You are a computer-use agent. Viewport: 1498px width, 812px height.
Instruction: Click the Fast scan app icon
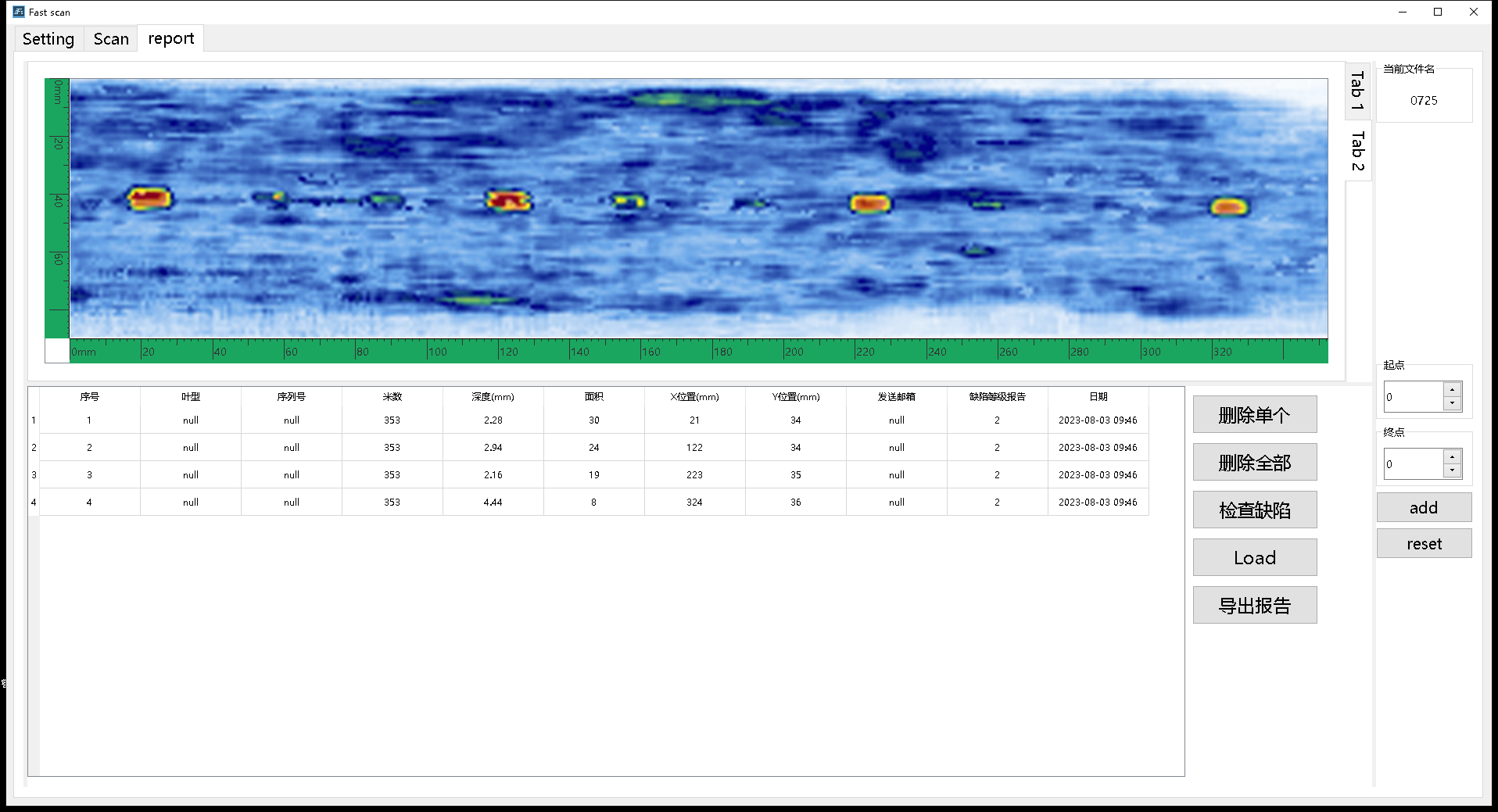click(19, 12)
